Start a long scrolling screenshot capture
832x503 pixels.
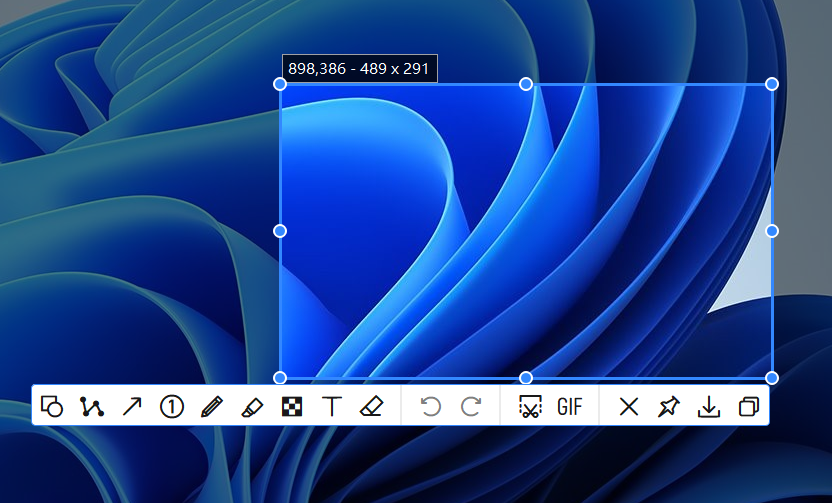[x=530, y=406]
